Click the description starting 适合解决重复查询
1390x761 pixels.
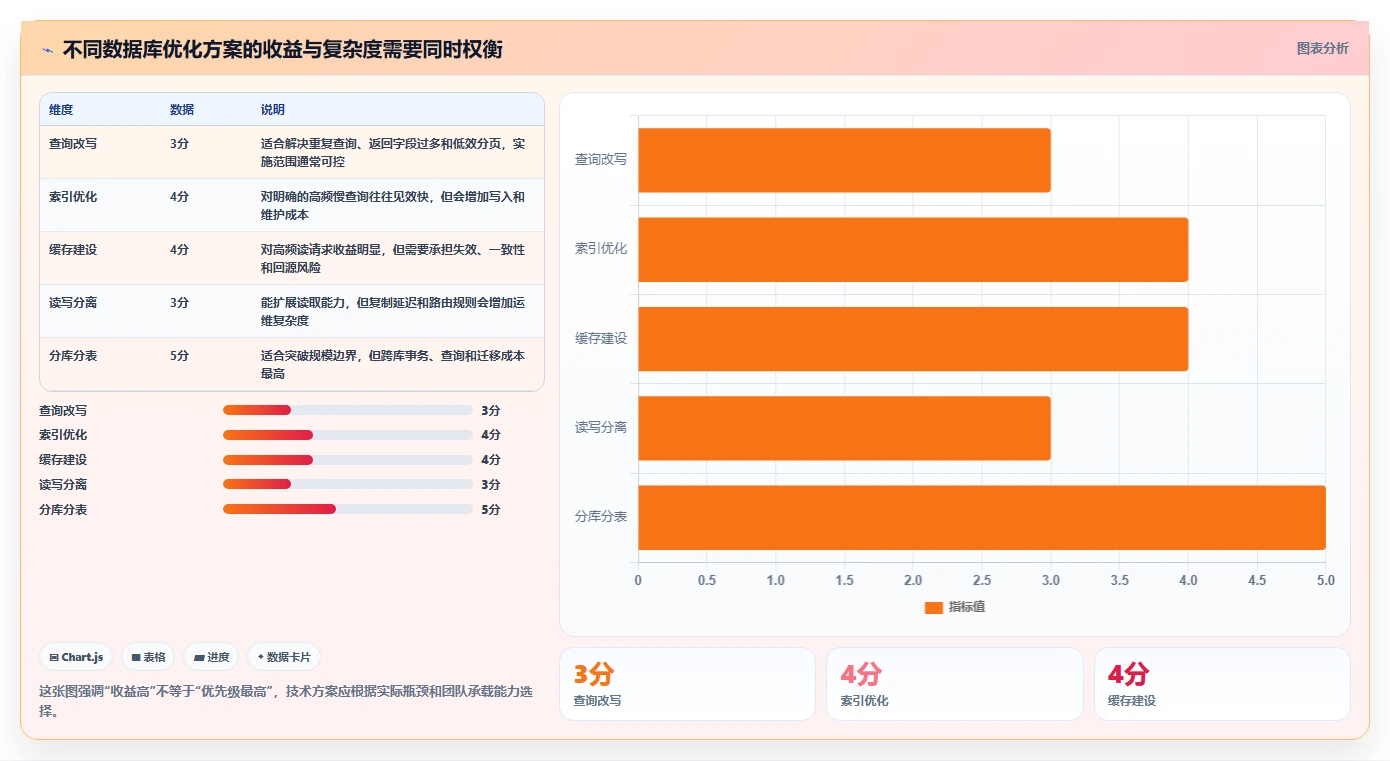tap(393, 152)
